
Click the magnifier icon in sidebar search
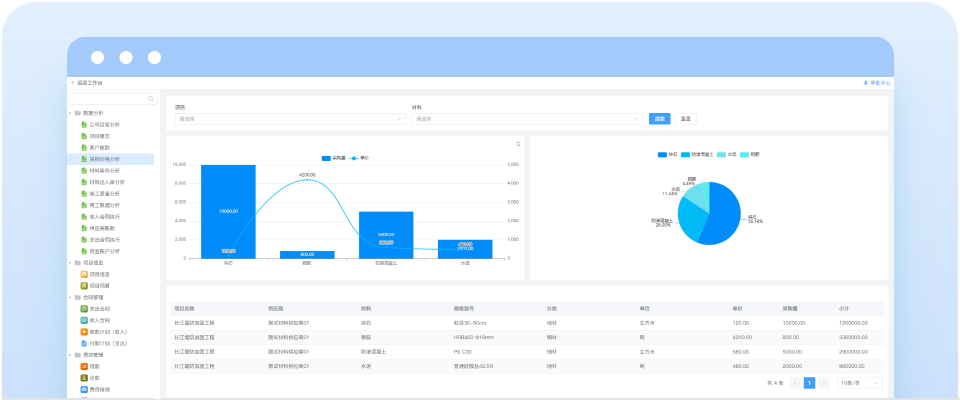pyautogui.click(x=151, y=99)
